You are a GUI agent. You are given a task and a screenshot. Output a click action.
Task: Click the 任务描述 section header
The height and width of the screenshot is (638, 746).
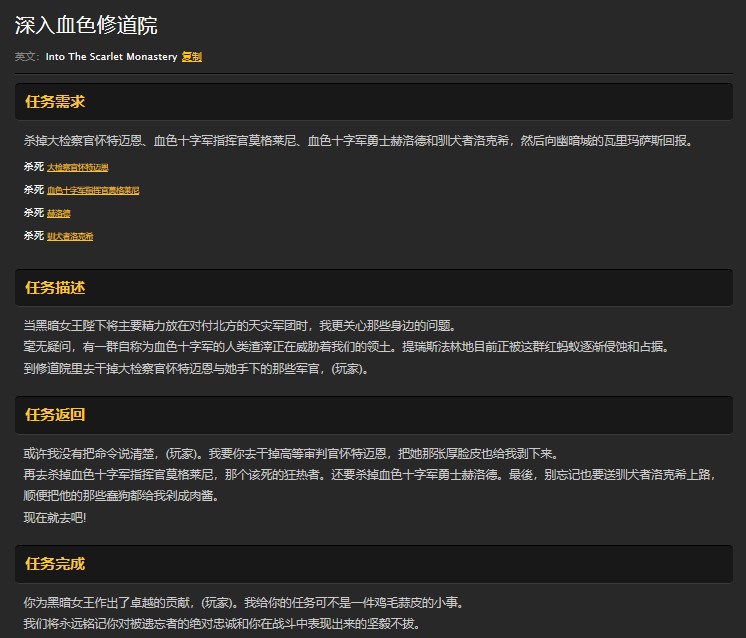(55, 288)
